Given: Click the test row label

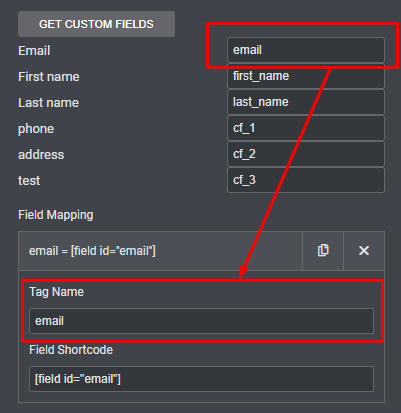Looking at the screenshot, I should (29, 181).
